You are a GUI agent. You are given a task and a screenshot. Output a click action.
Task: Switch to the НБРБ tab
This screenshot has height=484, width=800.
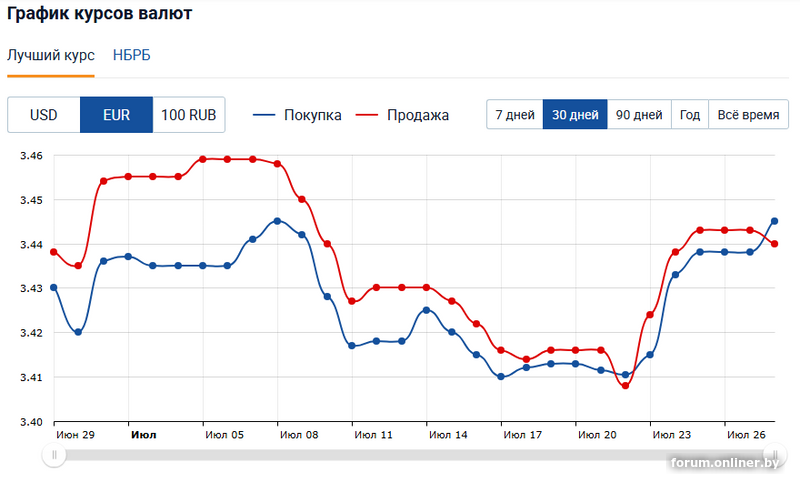click(132, 55)
